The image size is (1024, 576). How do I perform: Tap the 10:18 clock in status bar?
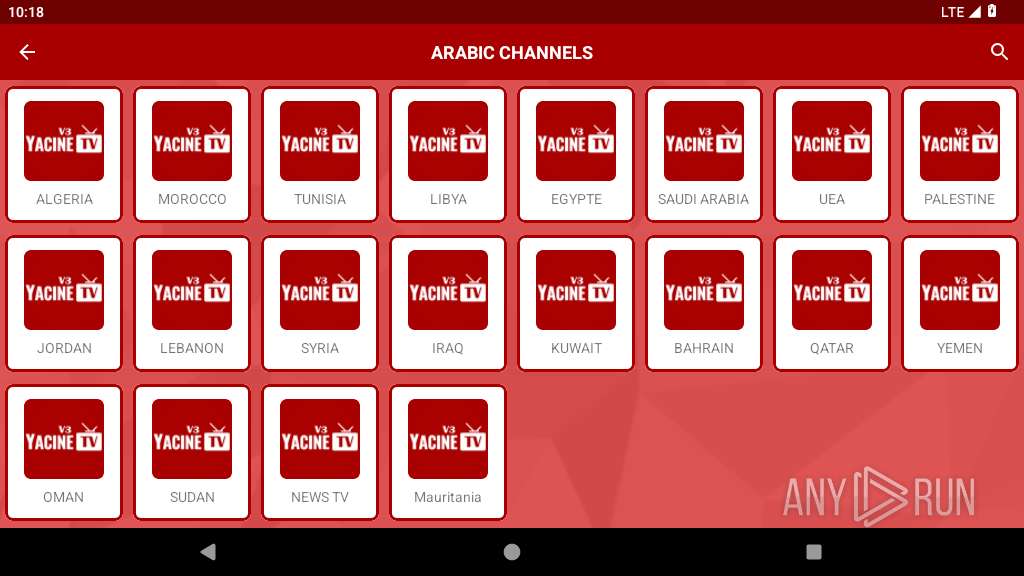pos(25,12)
